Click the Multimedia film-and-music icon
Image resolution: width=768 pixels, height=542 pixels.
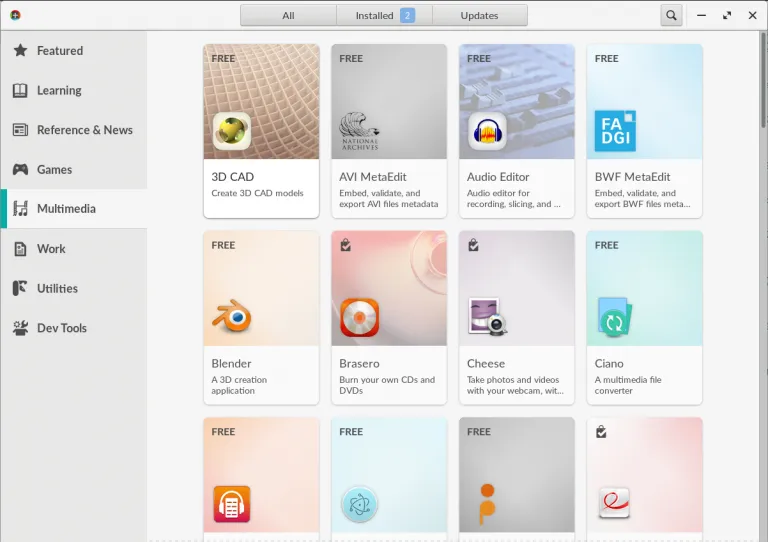pos(20,209)
